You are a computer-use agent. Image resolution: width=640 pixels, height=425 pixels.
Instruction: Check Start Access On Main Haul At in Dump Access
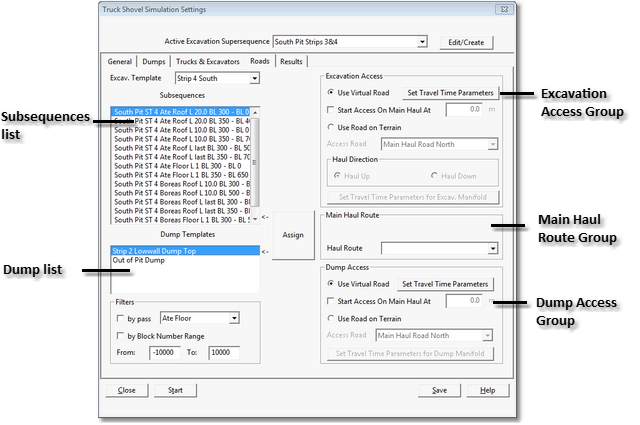click(x=331, y=301)
